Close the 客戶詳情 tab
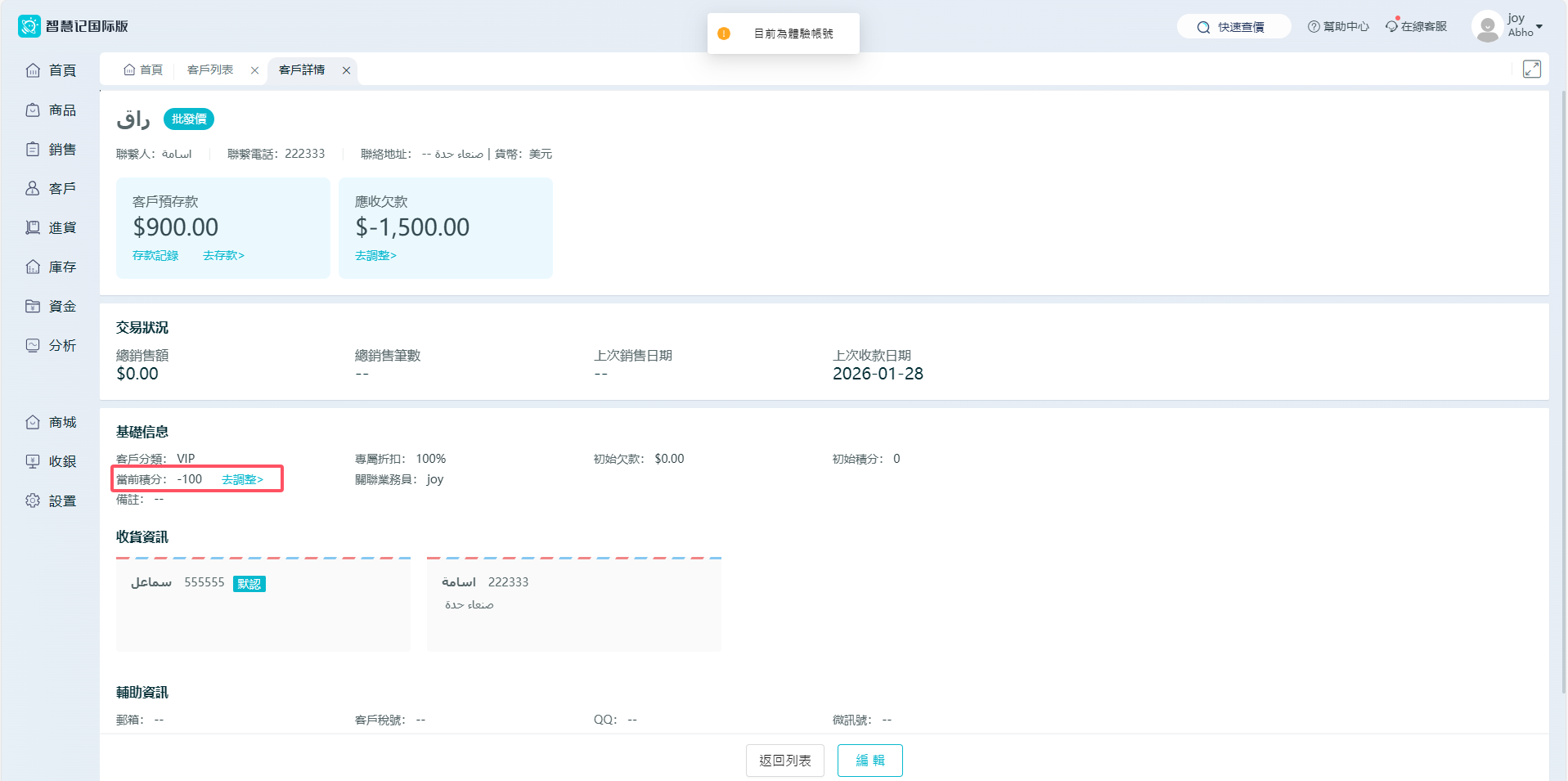1568x781 pixels. click(347, 70)
